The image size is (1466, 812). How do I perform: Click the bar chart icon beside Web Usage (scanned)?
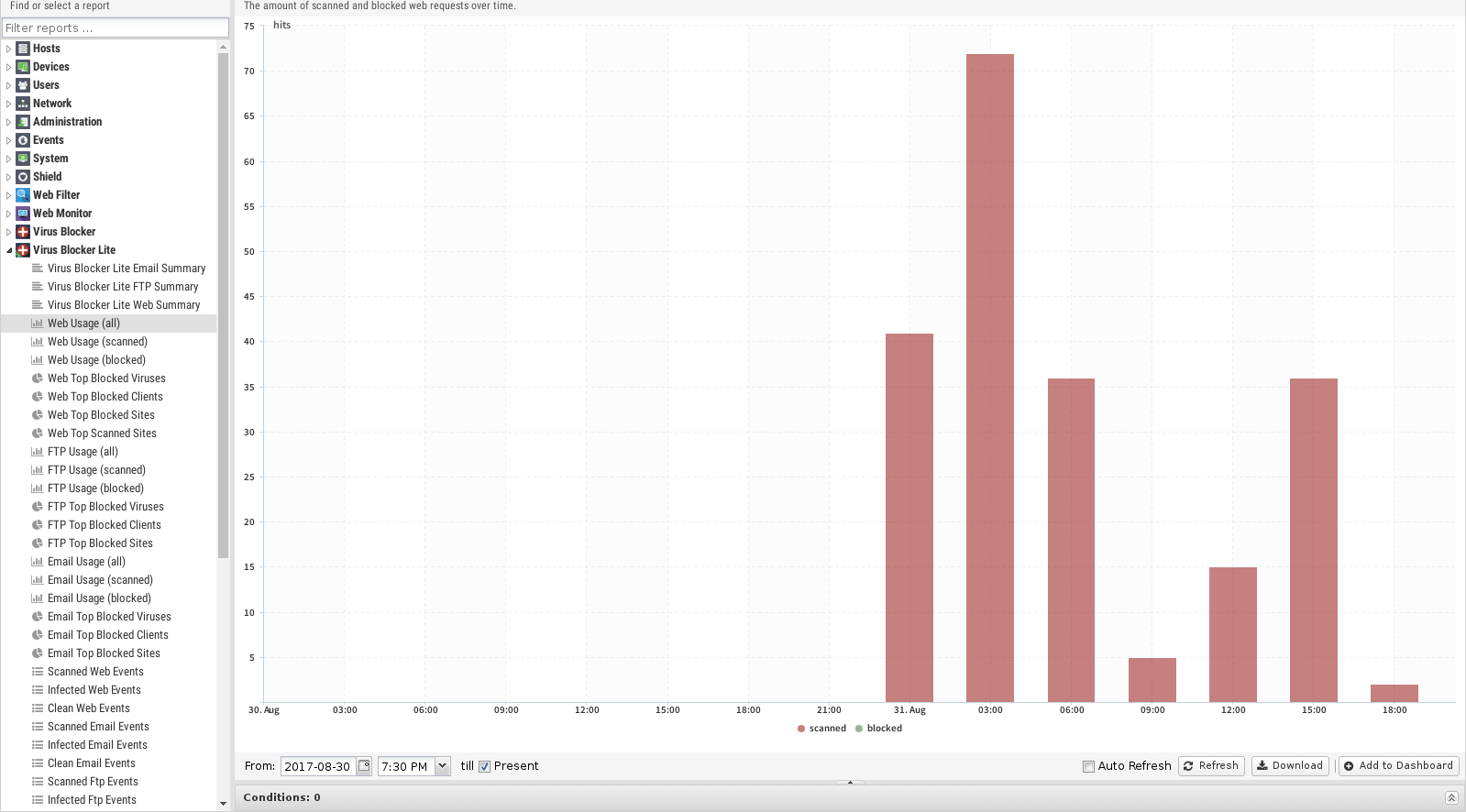coord(38,342)
